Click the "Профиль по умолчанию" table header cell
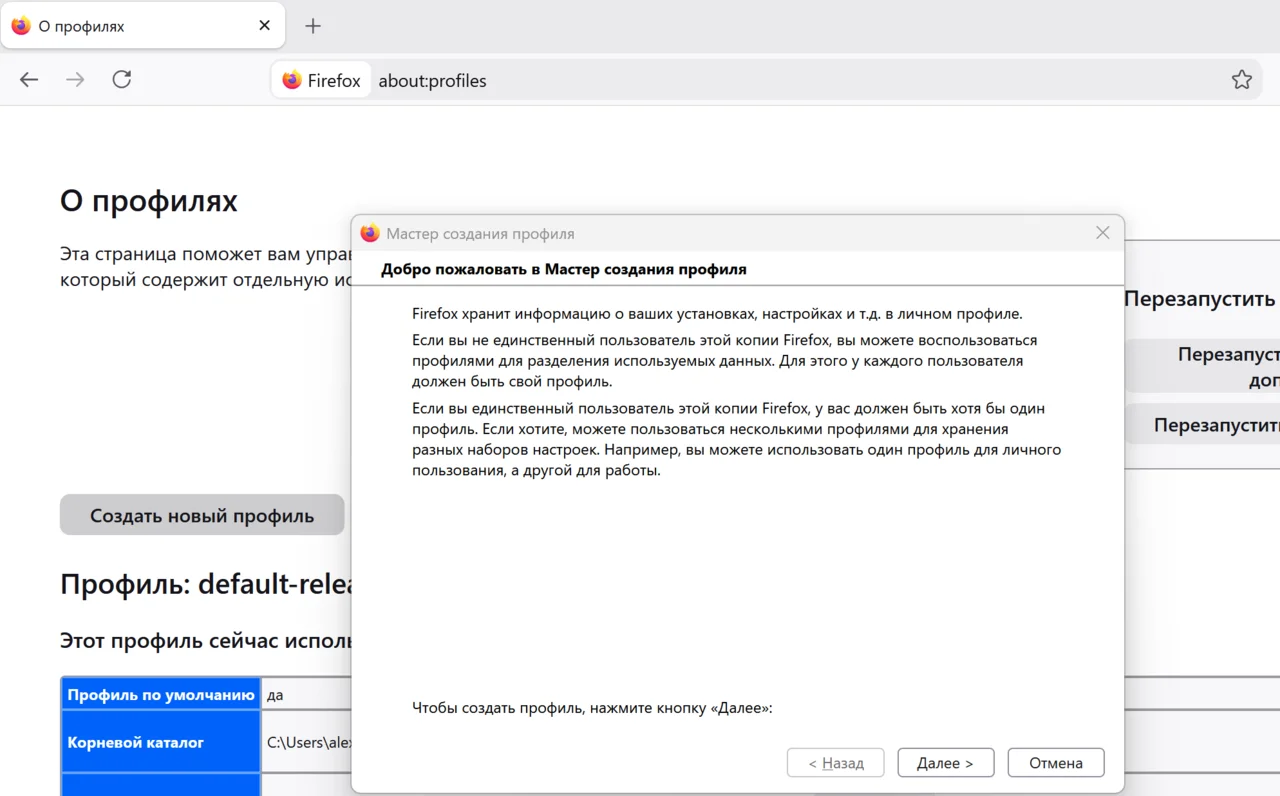This screenshot has width=1280, height=796. click(161, 694)
